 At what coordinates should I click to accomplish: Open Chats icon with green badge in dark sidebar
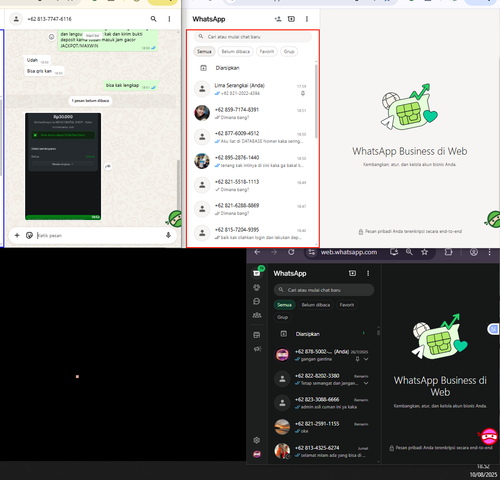(257, 272)
